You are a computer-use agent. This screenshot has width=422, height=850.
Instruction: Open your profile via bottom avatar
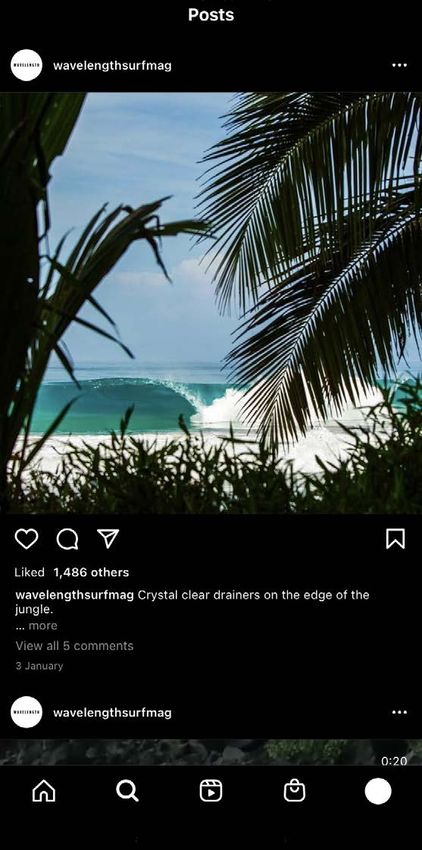[378, 791]
